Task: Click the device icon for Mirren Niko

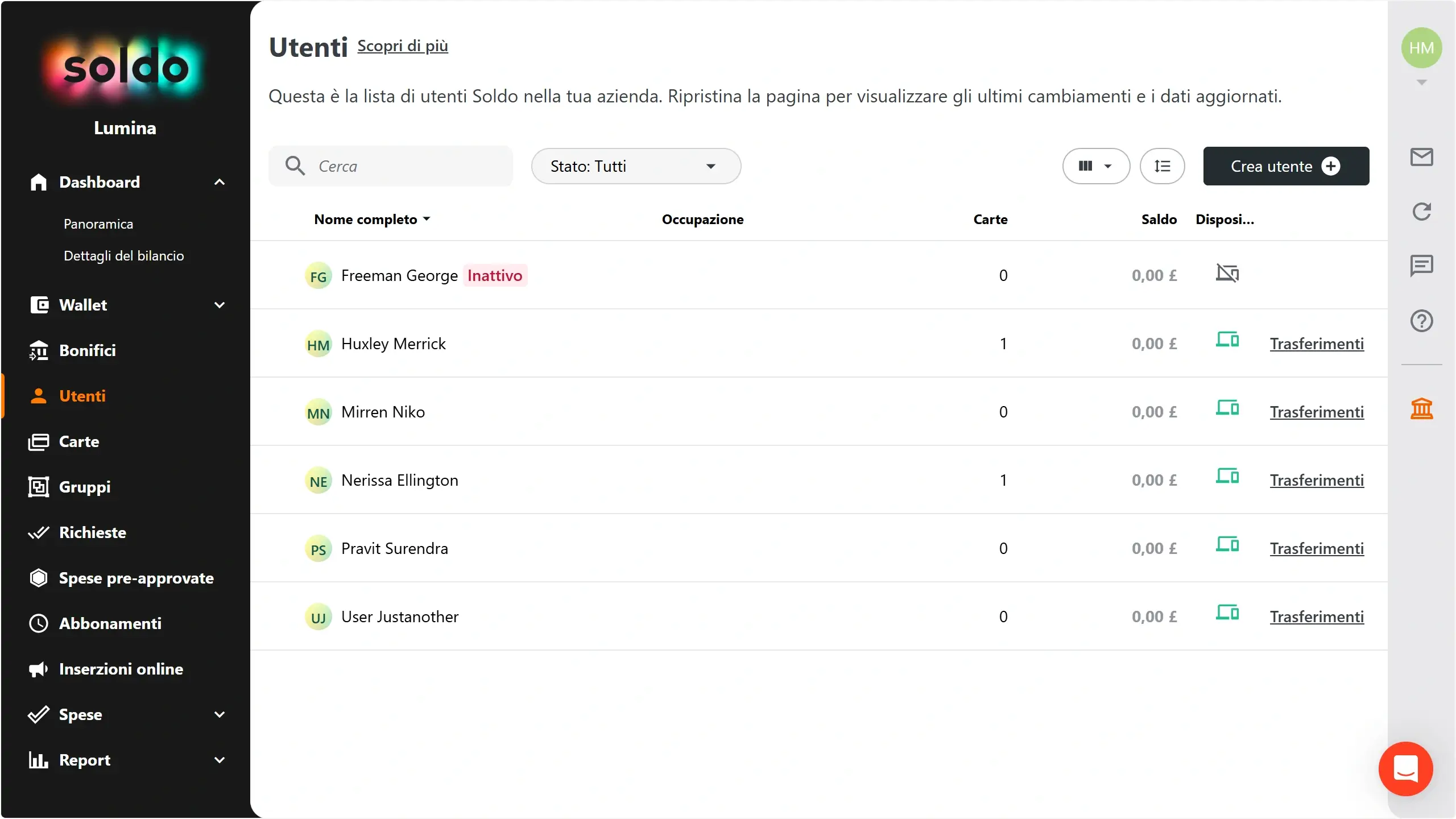Action: (x=1227, y=408)
